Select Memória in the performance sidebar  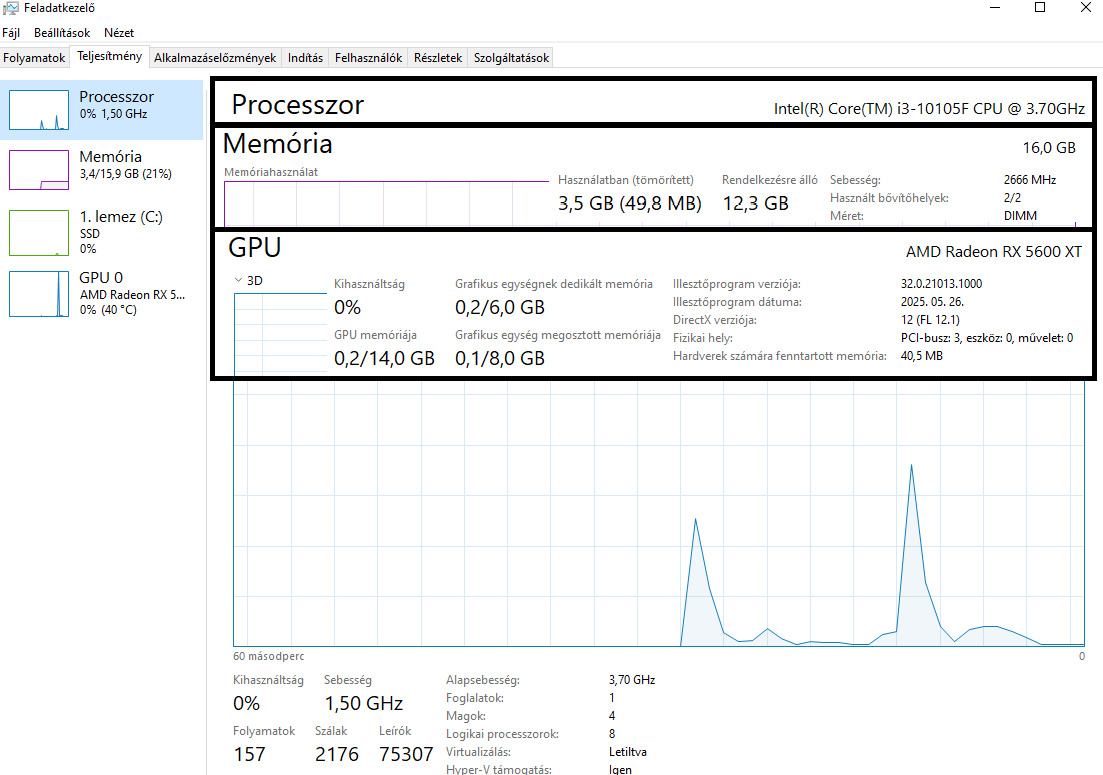coord(101,169)
